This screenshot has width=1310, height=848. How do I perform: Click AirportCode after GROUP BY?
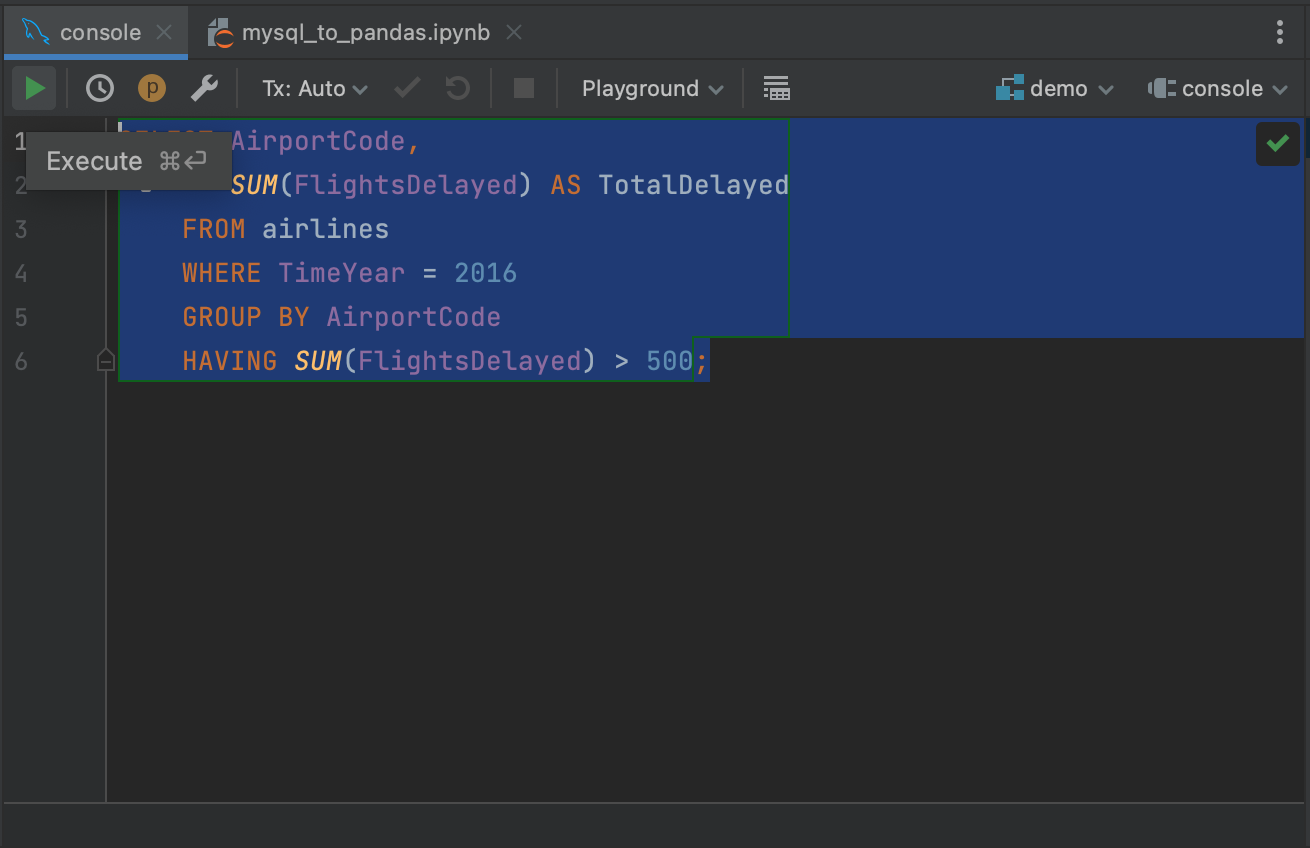(x=414, y=317)
